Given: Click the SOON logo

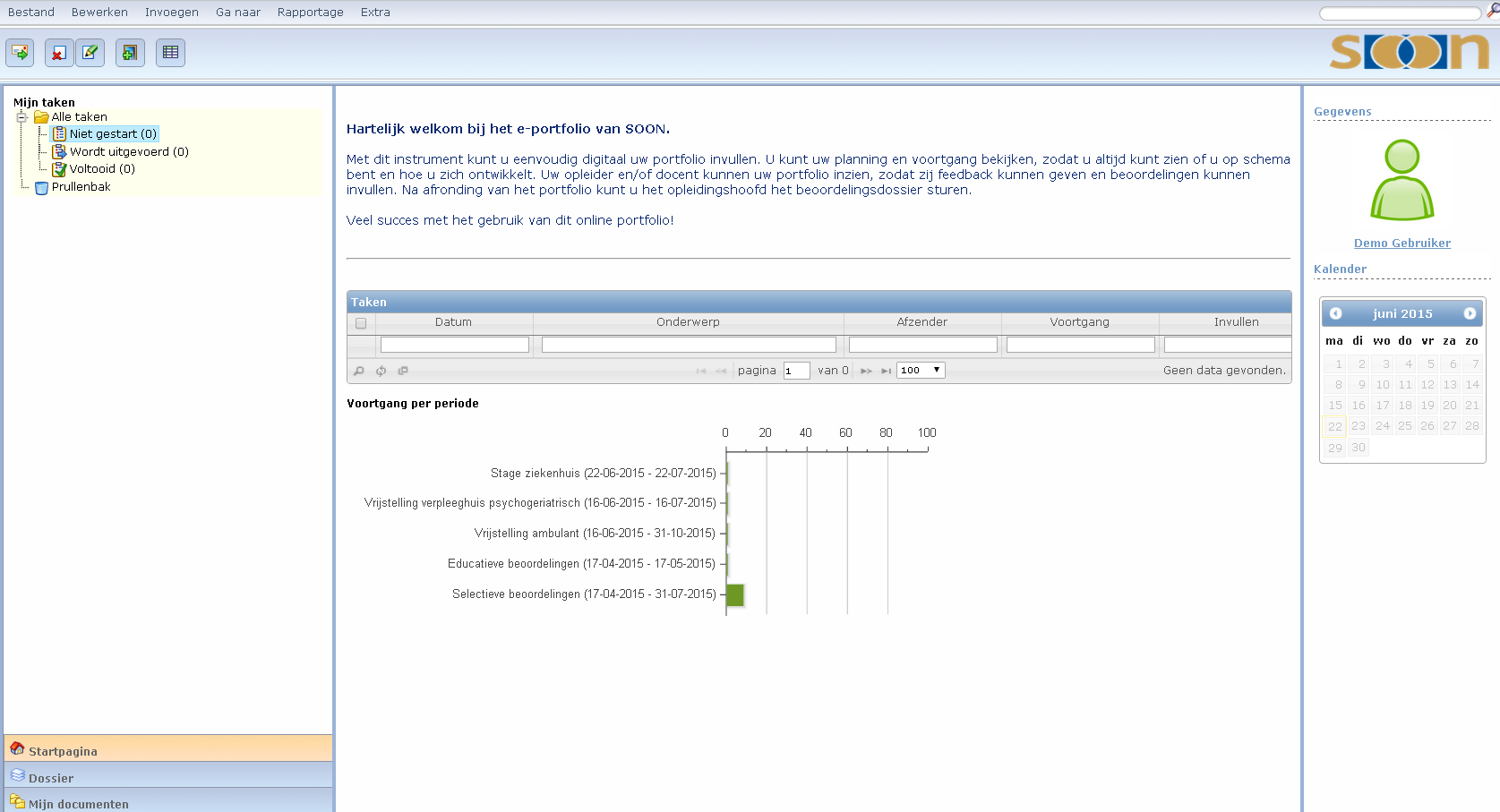Looking at the screenshot, I should 1410,52.
